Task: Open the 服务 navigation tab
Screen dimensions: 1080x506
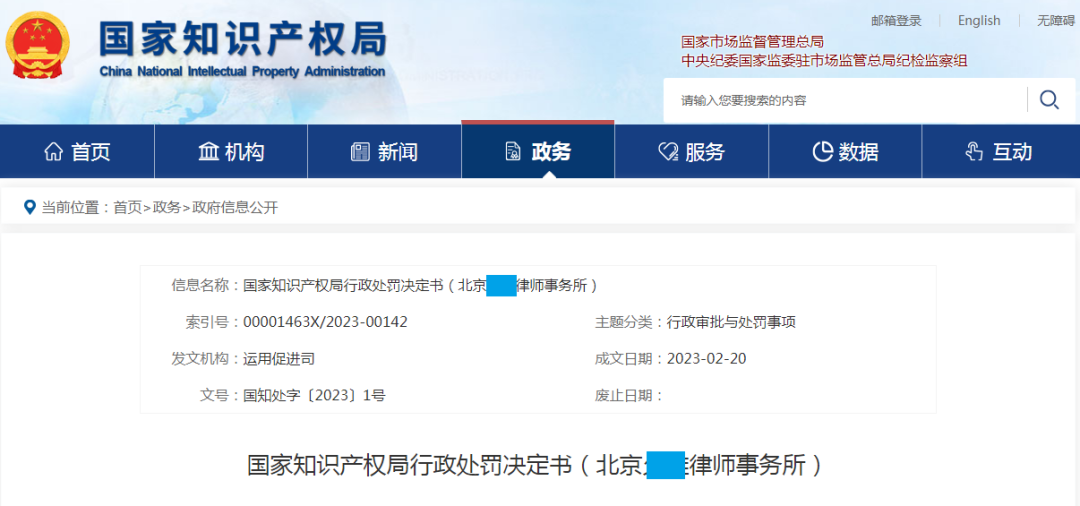Action: pos(692,151)
